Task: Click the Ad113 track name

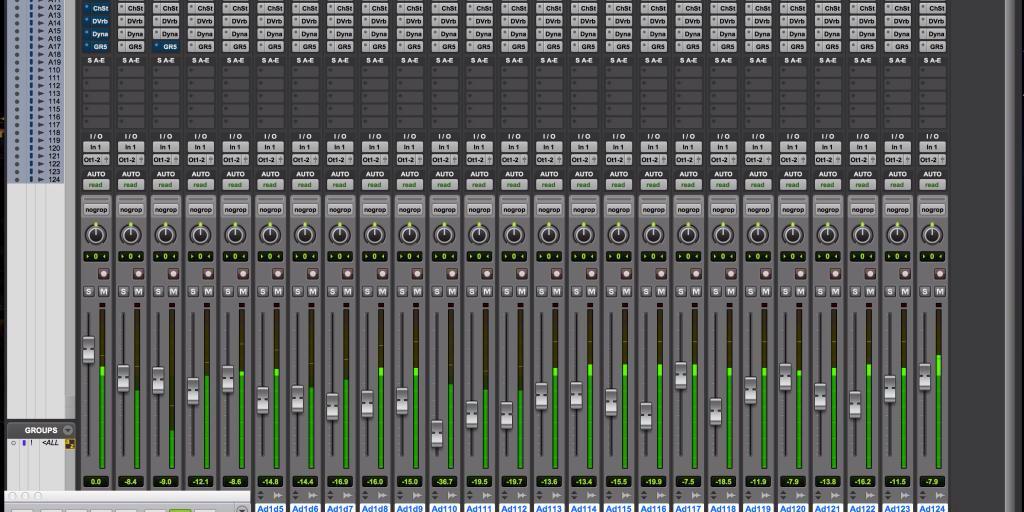Action: click(x=549, y=508)
